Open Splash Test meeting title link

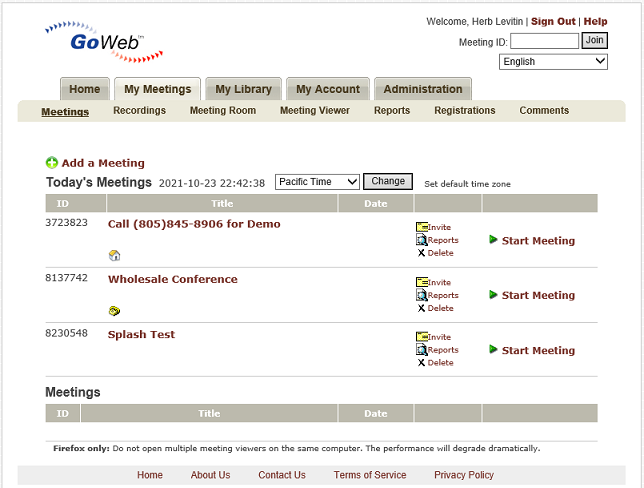tap(141, 335)
